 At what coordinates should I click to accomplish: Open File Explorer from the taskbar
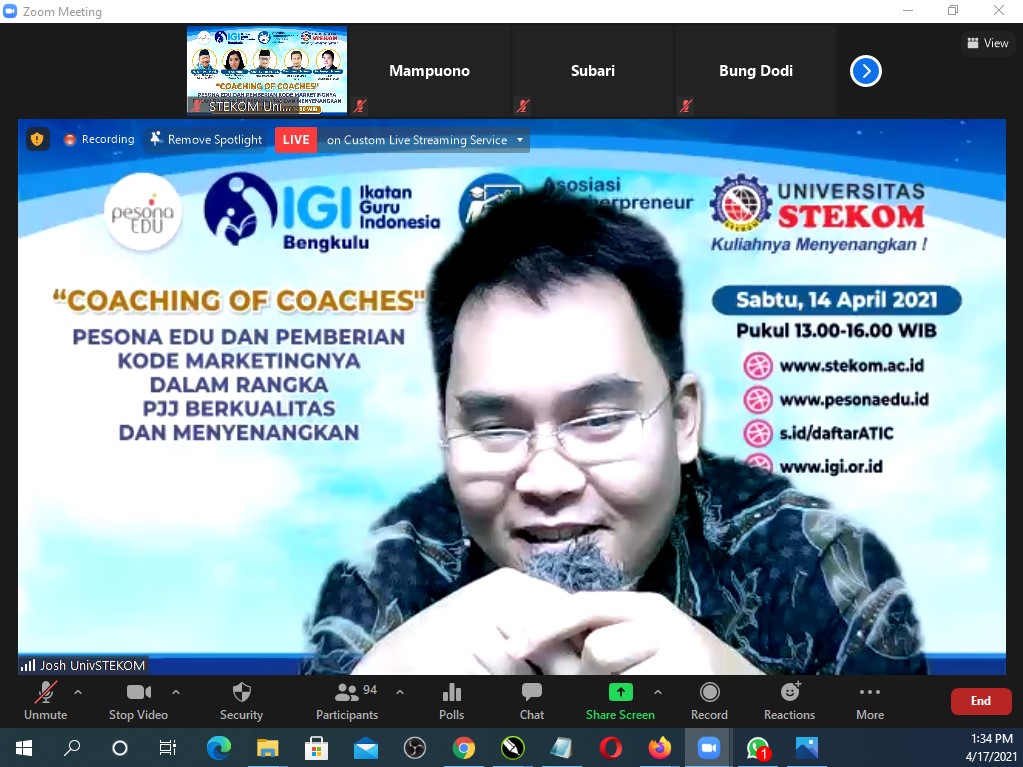[x=267, y=747]
